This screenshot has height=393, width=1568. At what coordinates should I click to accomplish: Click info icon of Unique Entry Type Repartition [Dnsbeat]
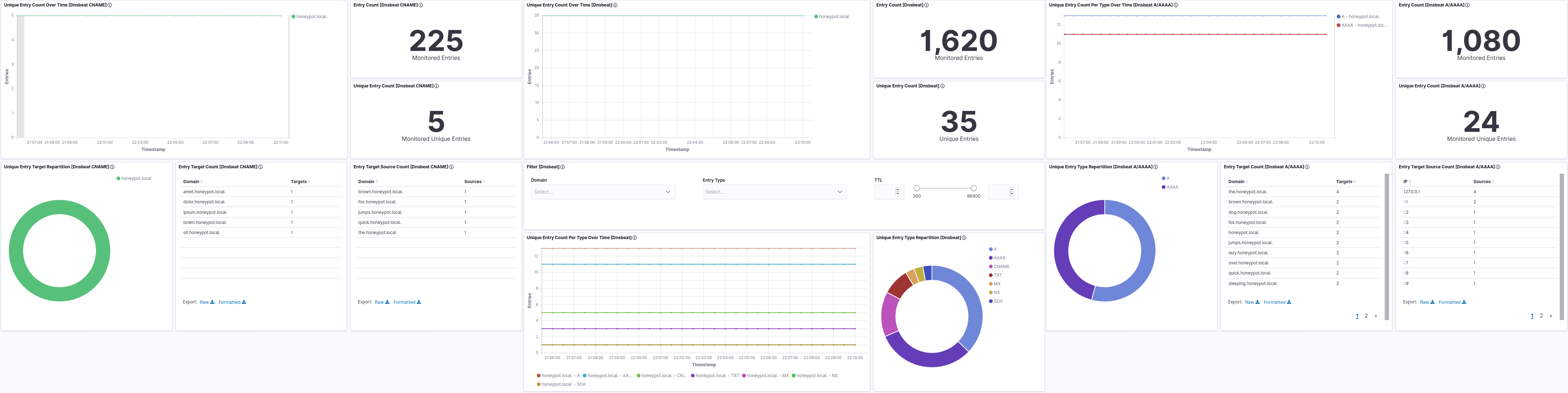pos(964,238)
